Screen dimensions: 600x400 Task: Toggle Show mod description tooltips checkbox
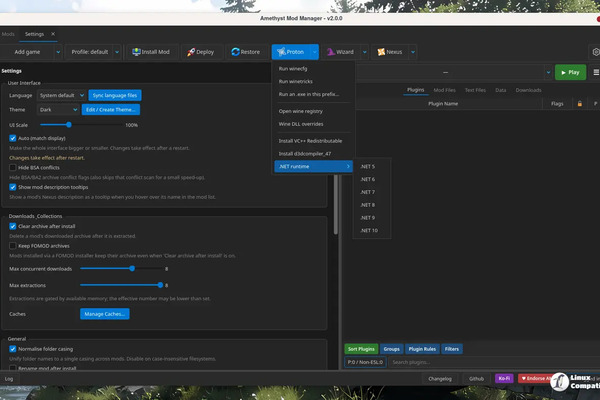pos(13,187)
